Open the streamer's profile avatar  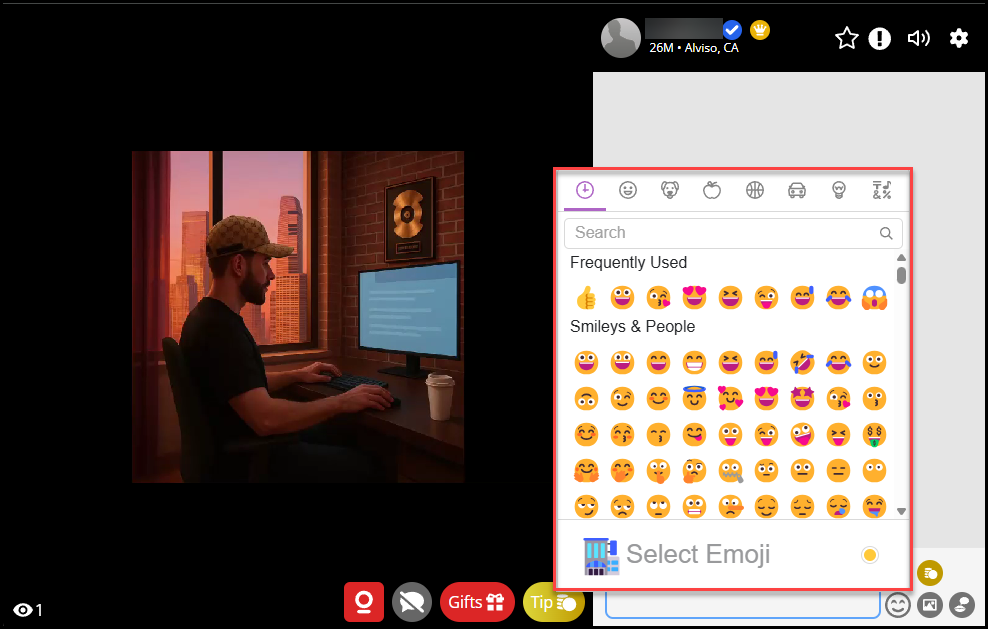pos(621,38)
